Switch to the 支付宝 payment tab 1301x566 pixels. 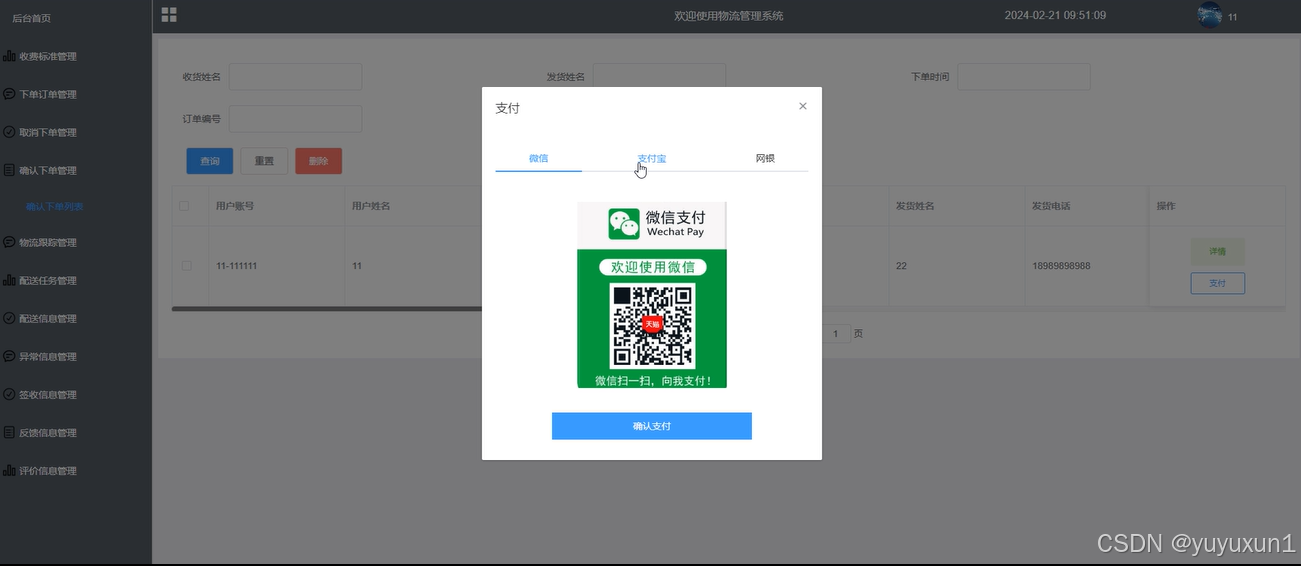(652, 158)
